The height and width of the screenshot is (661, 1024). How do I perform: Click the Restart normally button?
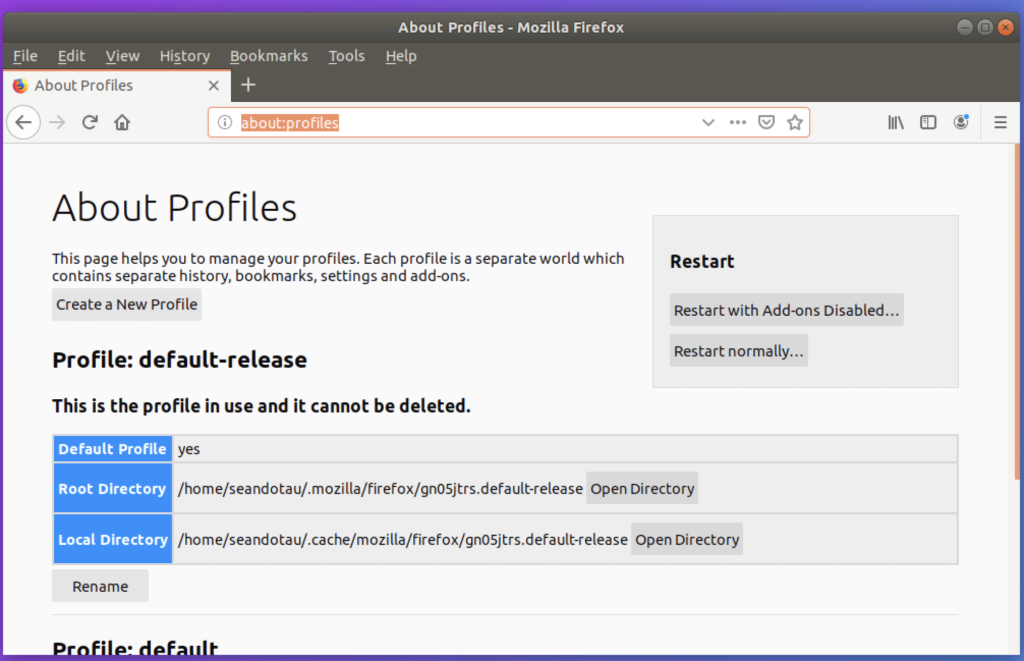pos(739,351)
